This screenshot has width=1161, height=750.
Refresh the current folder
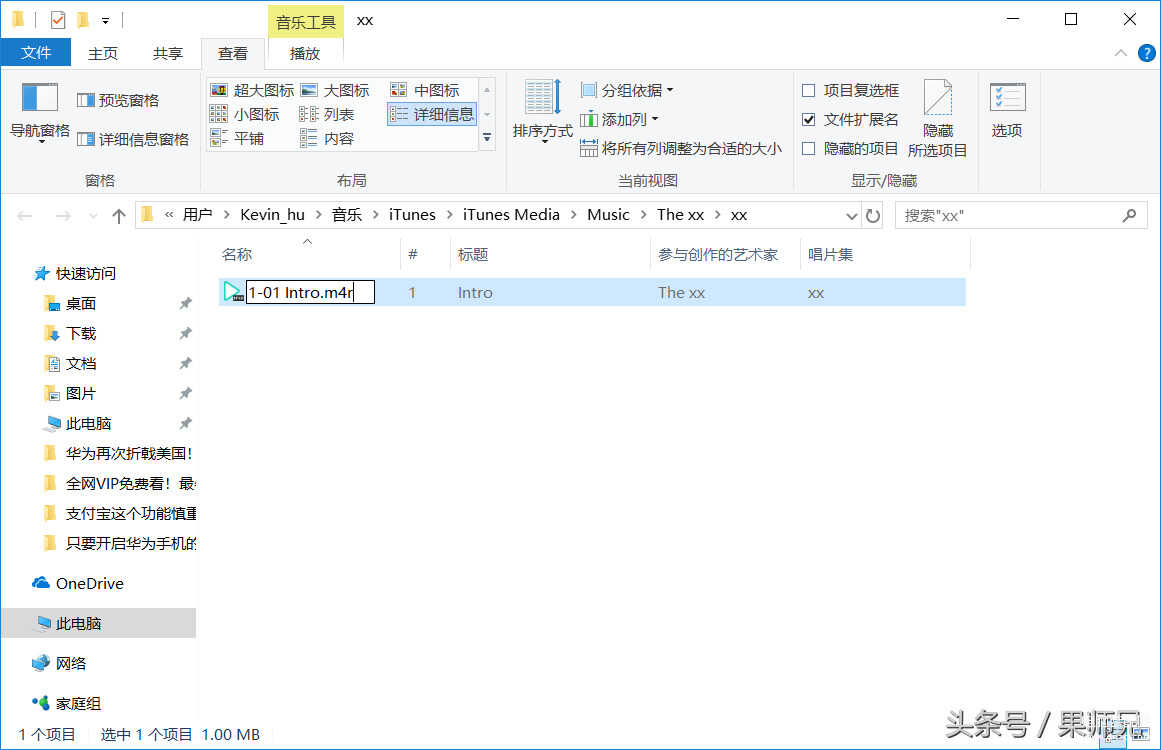pyautogui.click(x=873, y=215)
